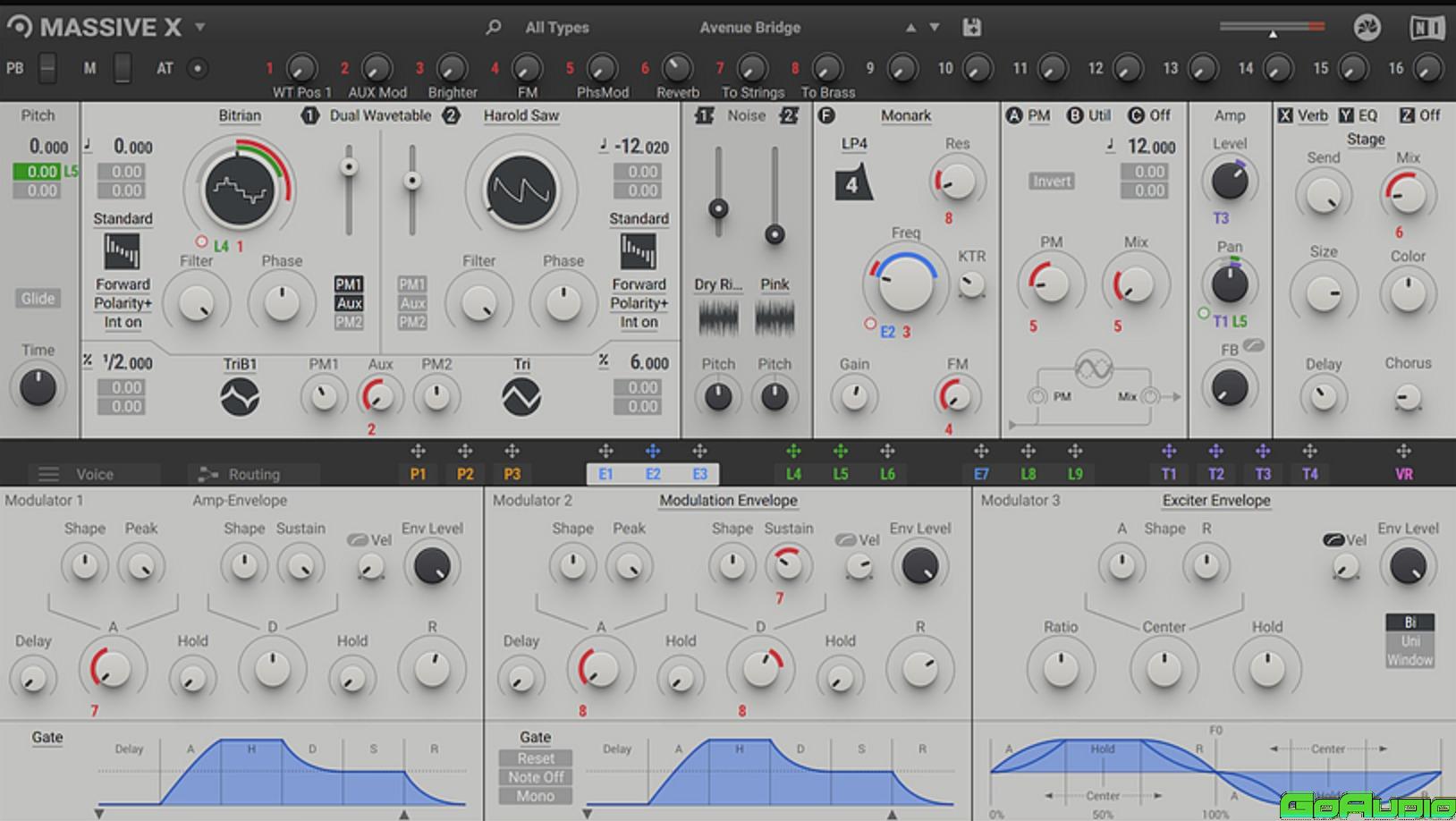Screen dimensions: 1456x821
Task: Click the B Util insert slot
Action: point(1089,115)
